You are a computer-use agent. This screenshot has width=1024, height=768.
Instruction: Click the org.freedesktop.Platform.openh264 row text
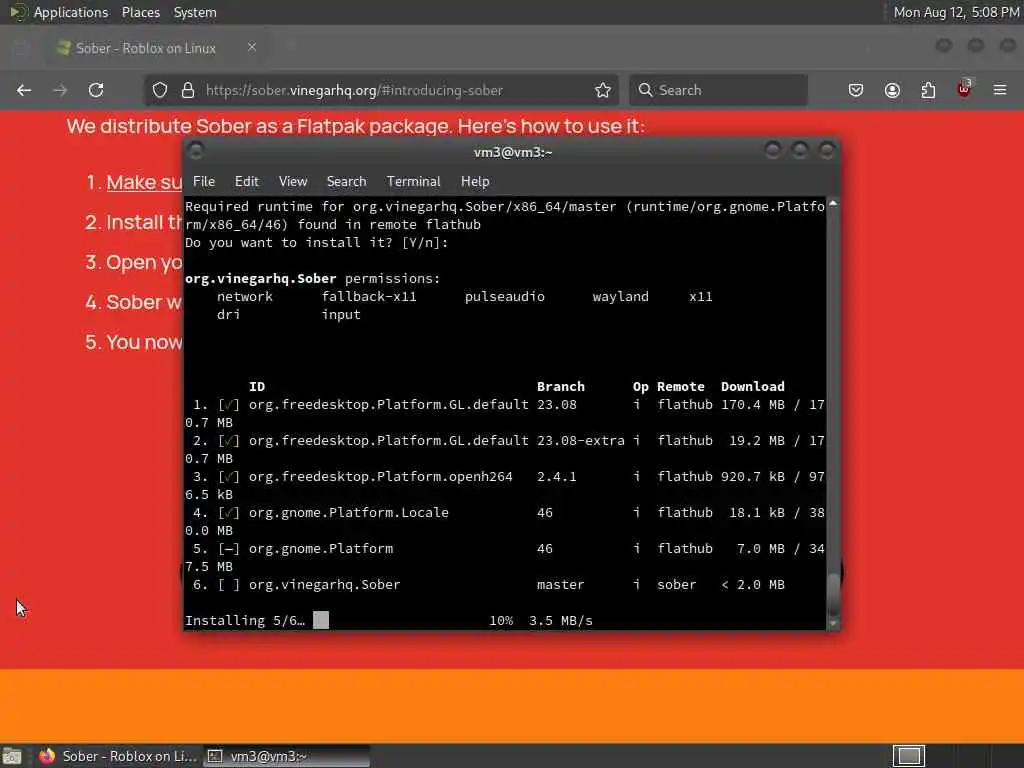point(381,477)
